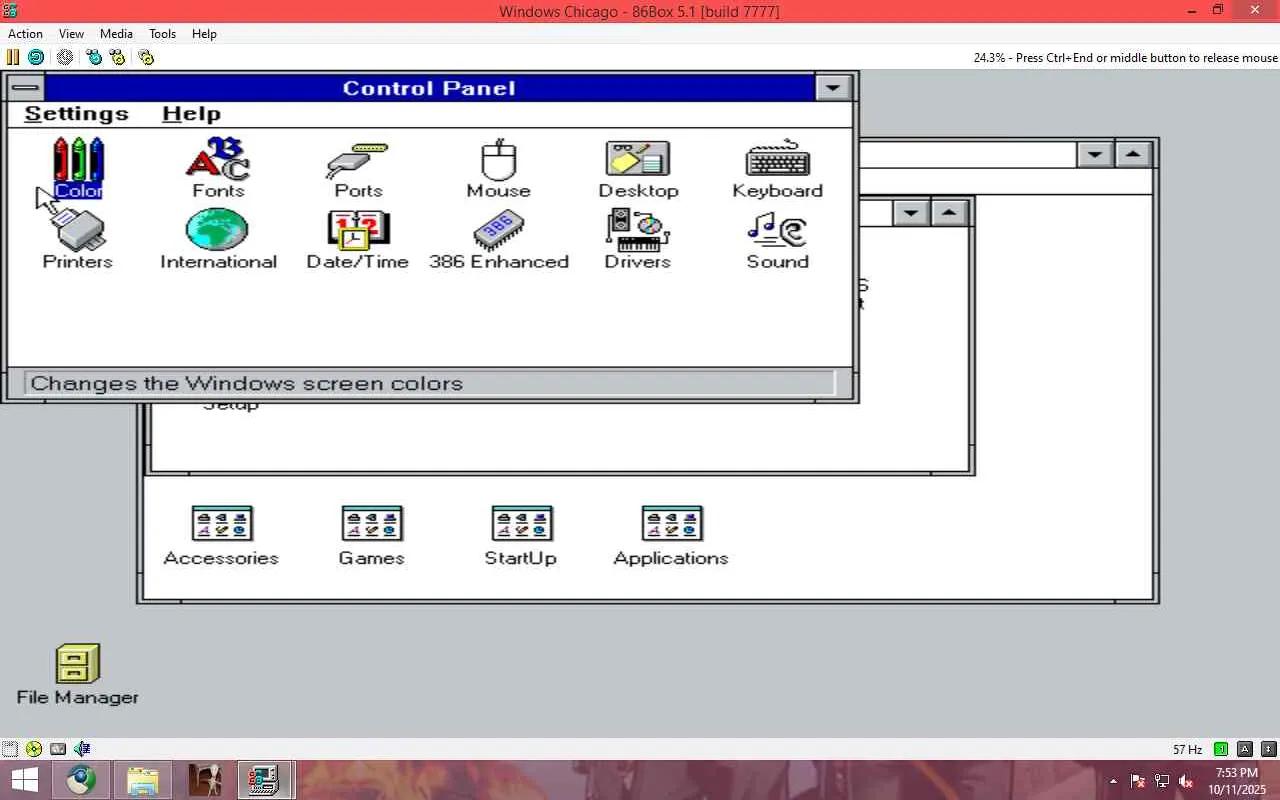This screenshot has height=800, width=1280.
Task: Click the green Num Lock indicator
Action: point(1221,749)
